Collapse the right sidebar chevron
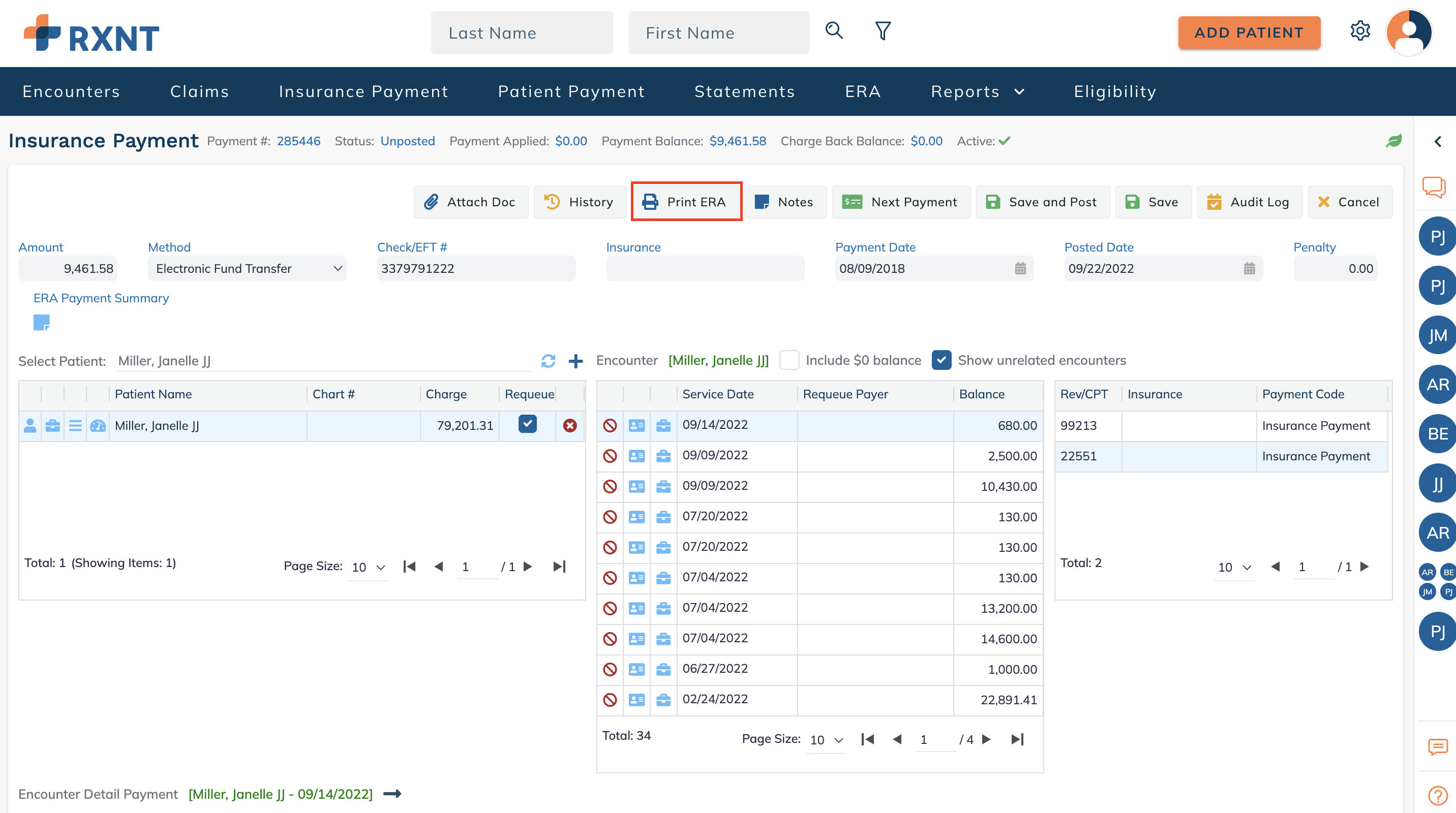This screenshot has height=813, width=1456. [1438, 141]
